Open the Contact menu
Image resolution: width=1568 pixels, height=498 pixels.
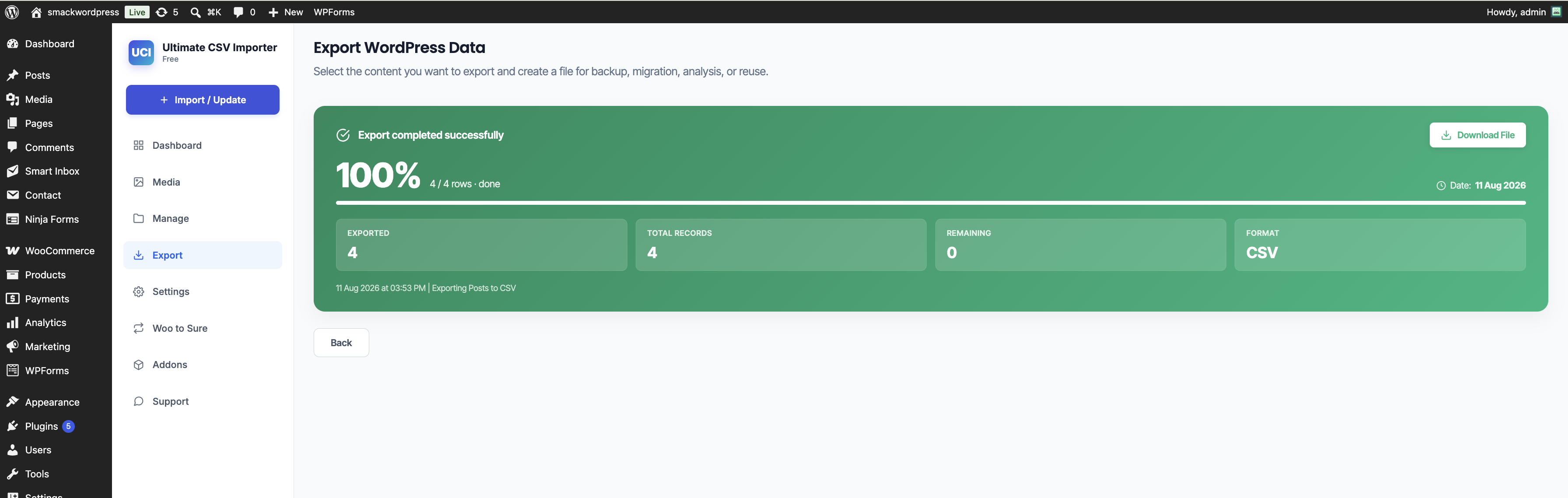coord(56,196)
